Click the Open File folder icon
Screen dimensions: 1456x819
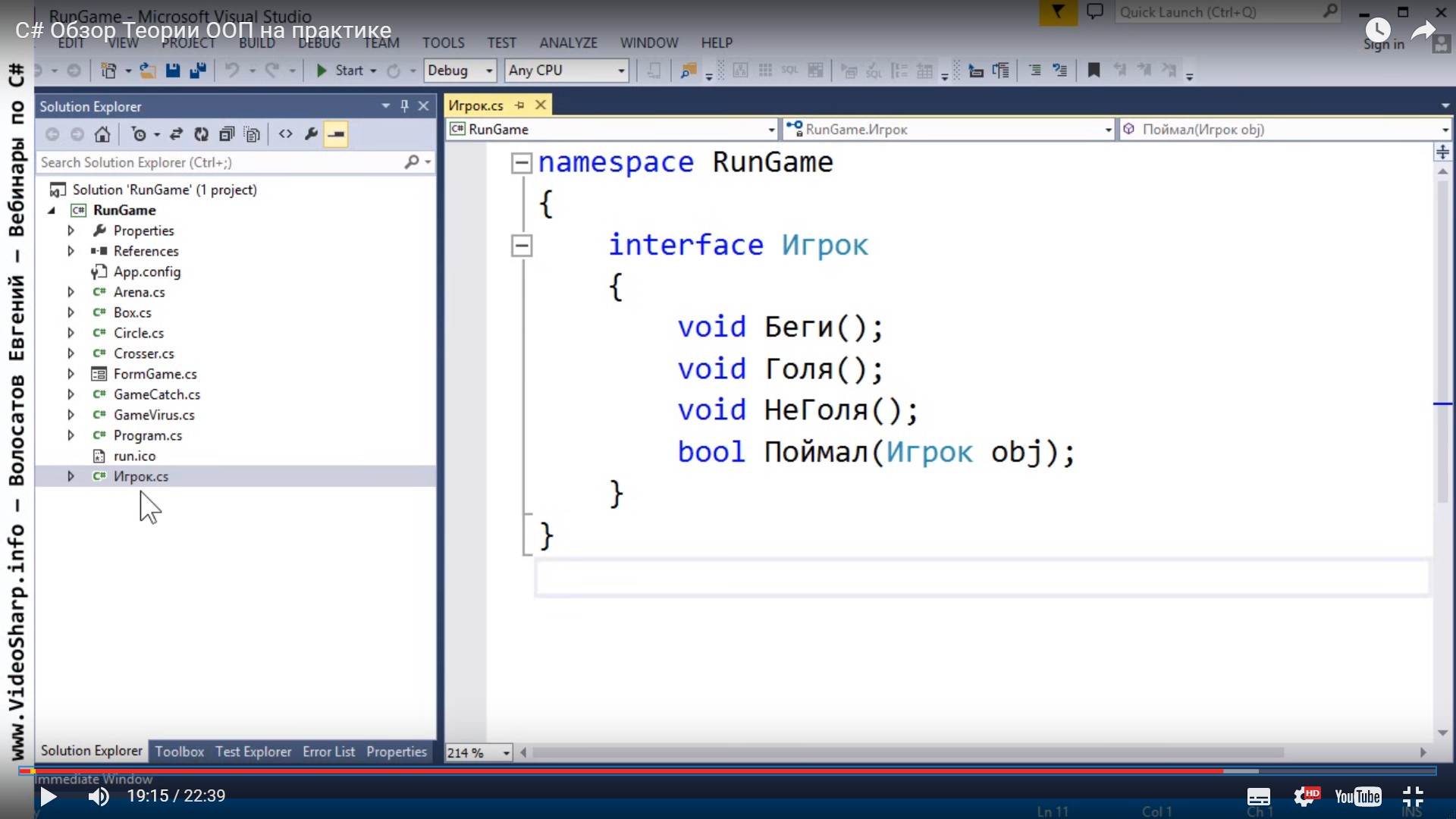pos(147,71)
